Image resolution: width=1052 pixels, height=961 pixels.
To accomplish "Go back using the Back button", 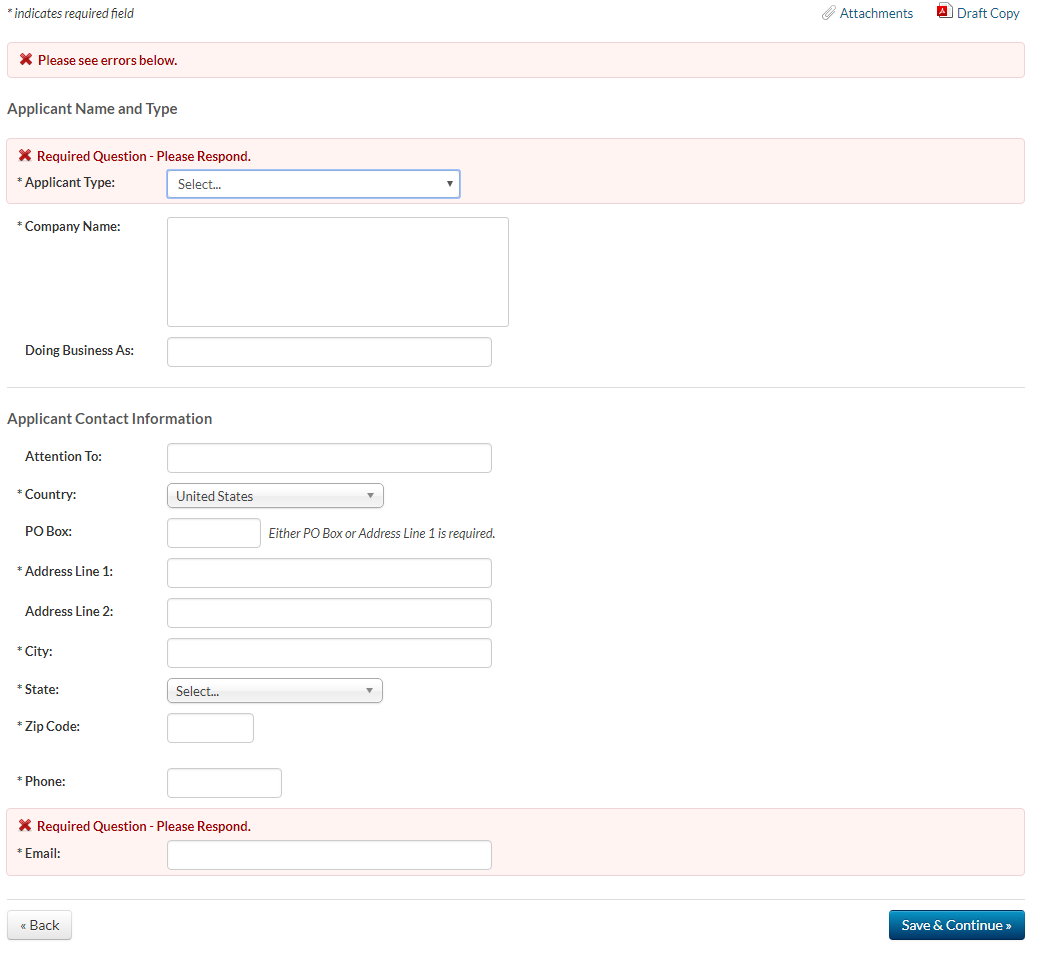I will tap(40, 925).
